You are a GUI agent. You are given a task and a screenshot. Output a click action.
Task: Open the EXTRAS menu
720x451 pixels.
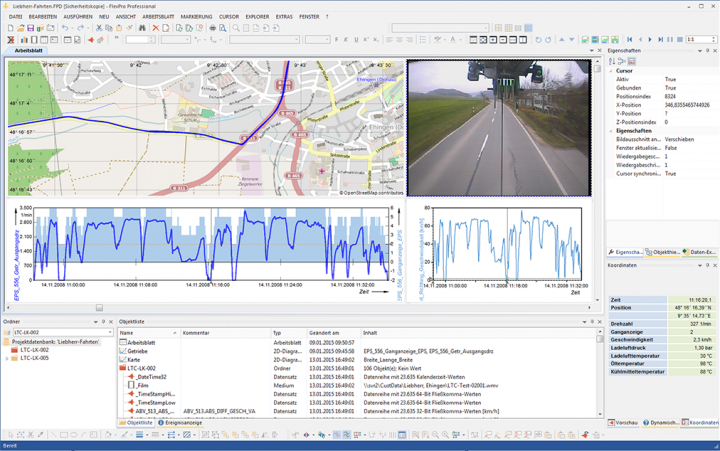284,17
